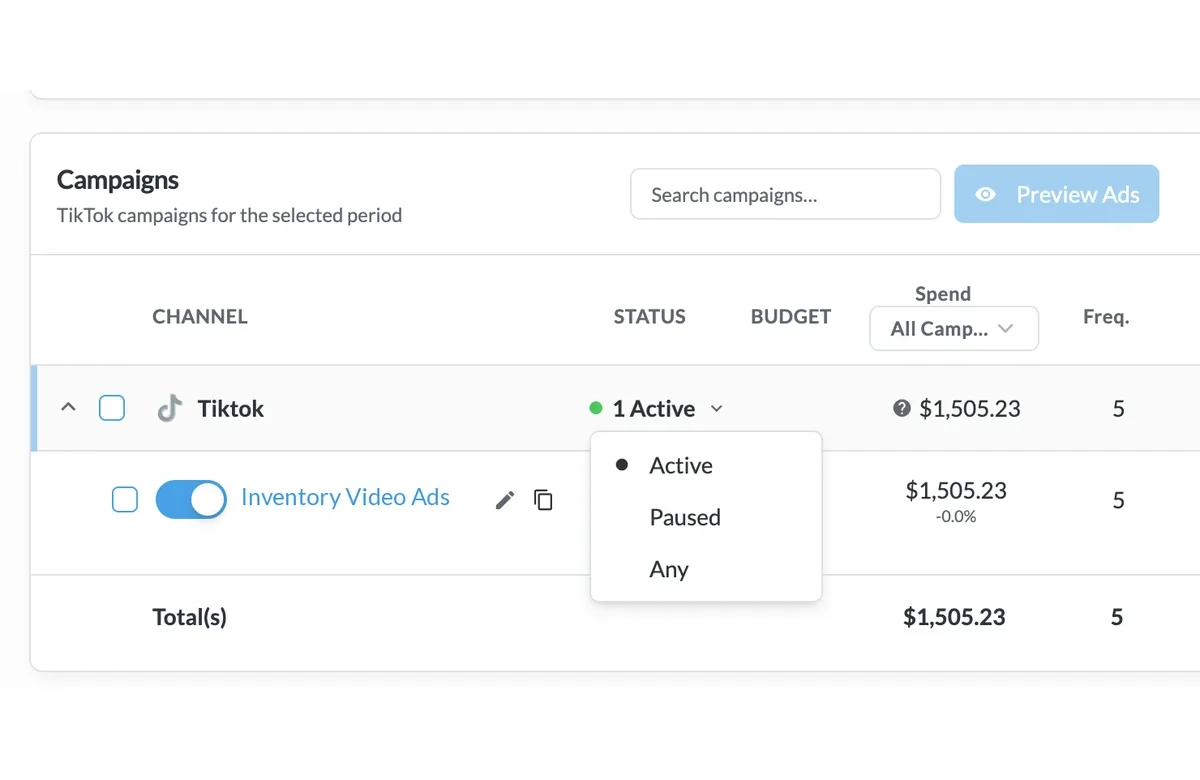Select Paused in the status menu
The image size is (1200, 780).
tap(706, 517)
